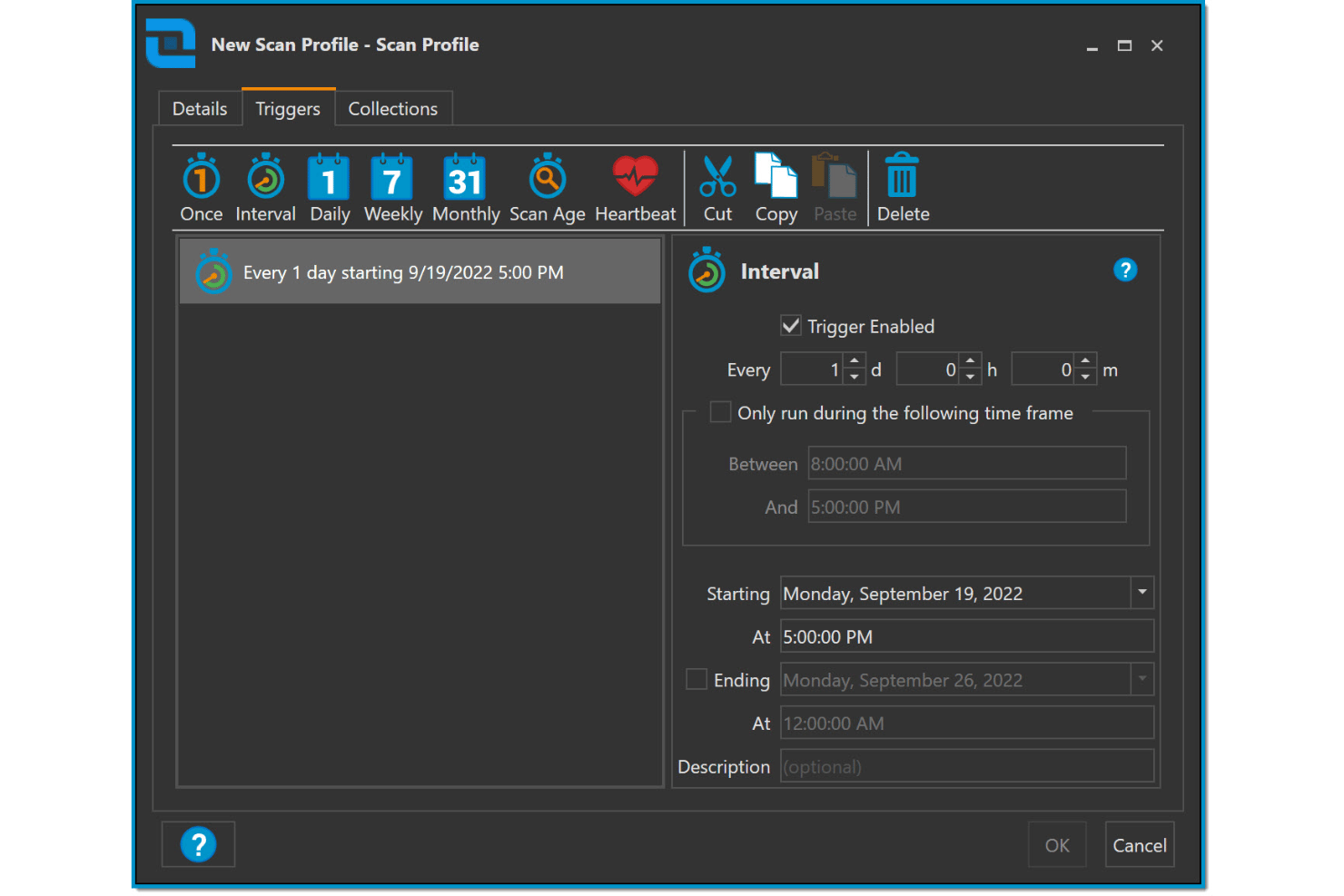Open Interval help via blue question icon
This screenshot has height=896, width=1344.
click(1125, 270)
